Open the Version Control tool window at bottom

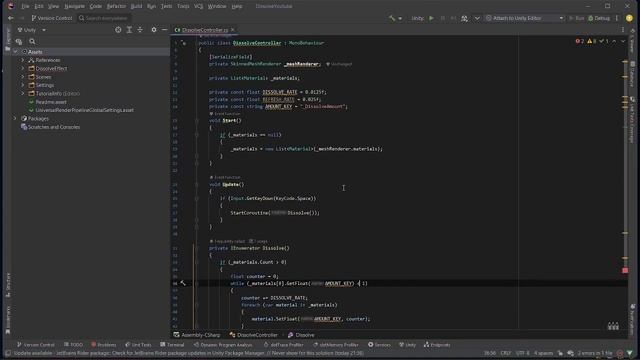click(x=36, y=345)
